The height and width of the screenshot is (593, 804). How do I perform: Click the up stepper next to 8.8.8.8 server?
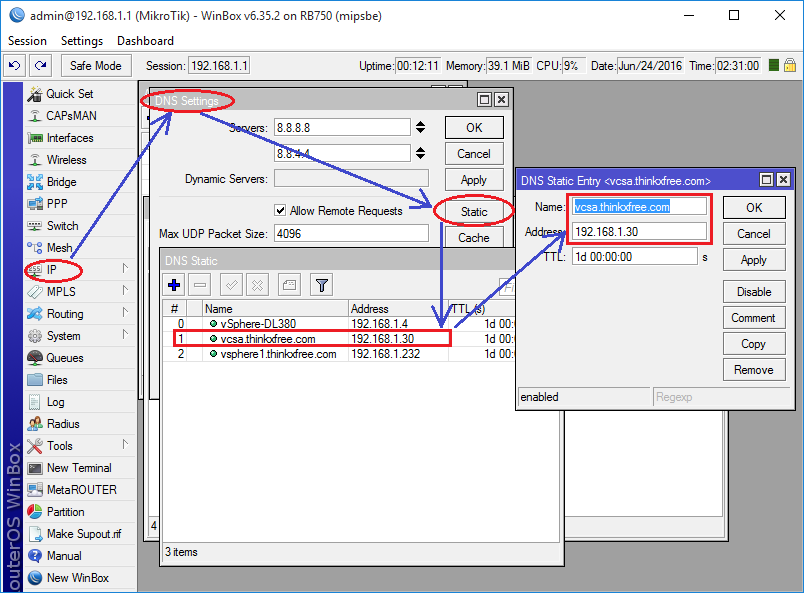coord(422,122)
